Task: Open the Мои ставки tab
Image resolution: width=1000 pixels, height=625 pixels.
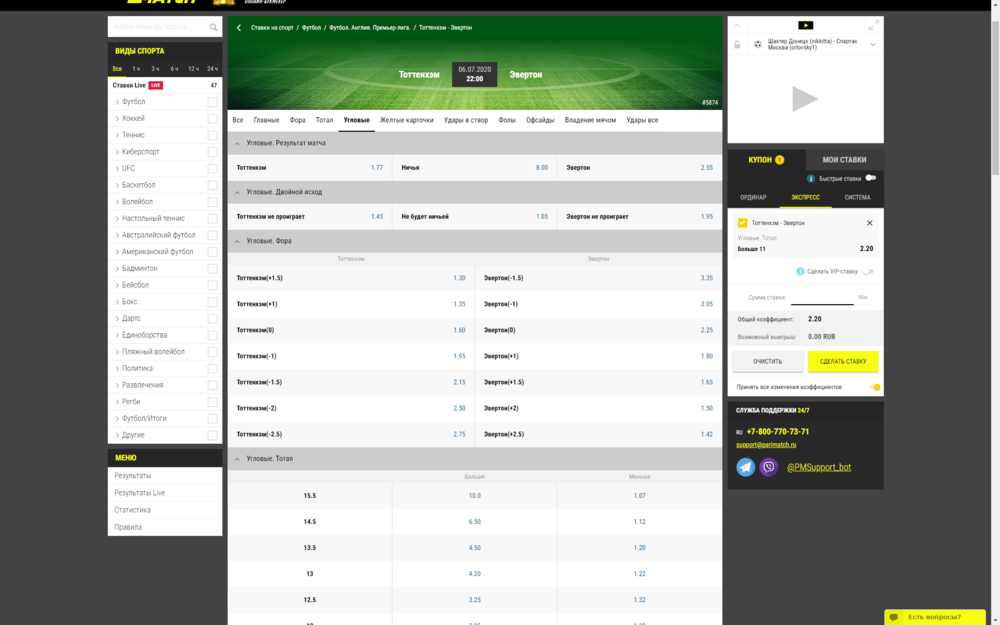Action: (844, 160)
